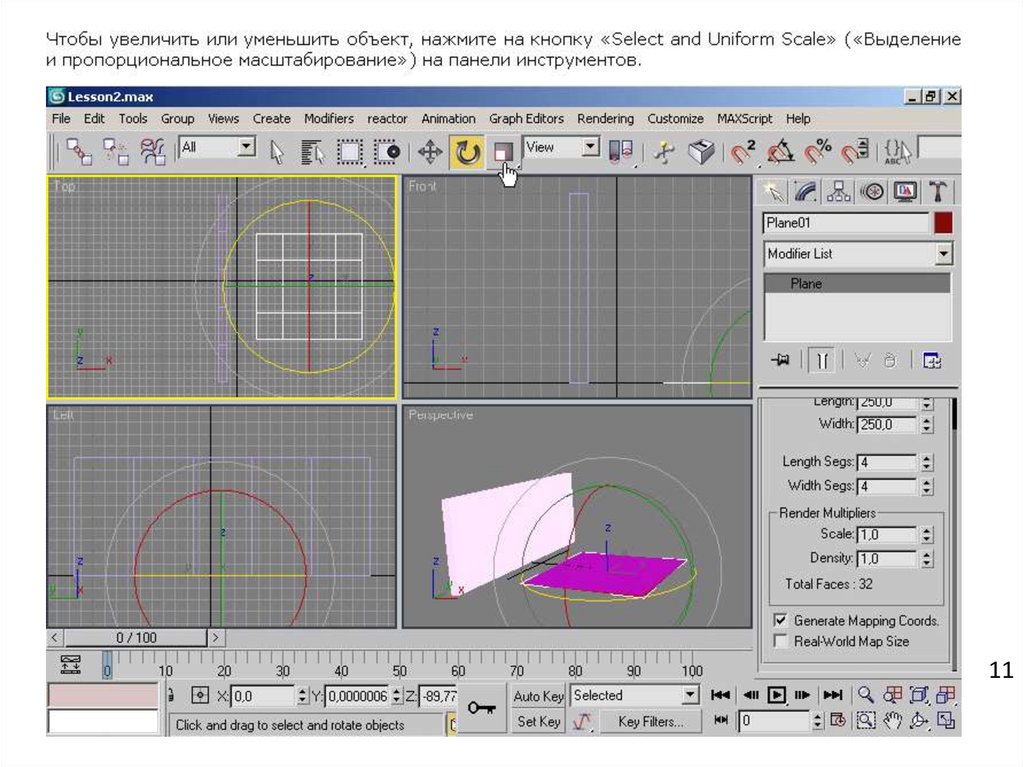Screen dimensions: 1024x767
Task: Expand the Modifier List dropdown
Action: pyautogui.click(x=943, y=254)
